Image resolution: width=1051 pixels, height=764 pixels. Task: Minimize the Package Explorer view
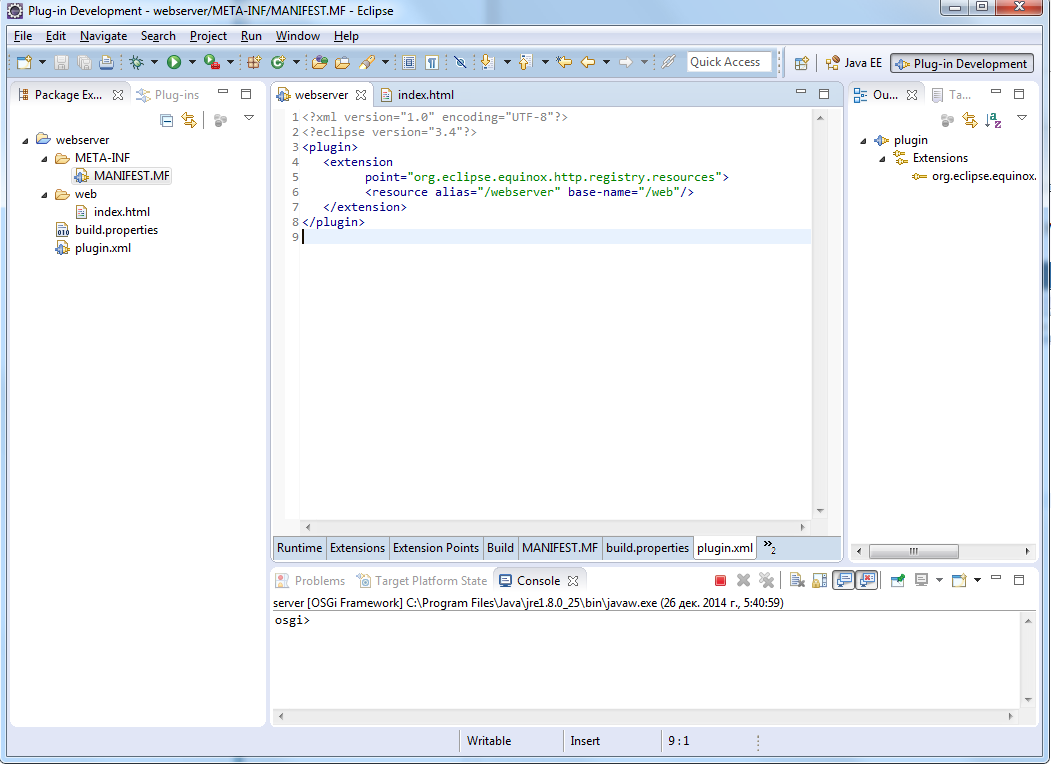pos(223,92)
